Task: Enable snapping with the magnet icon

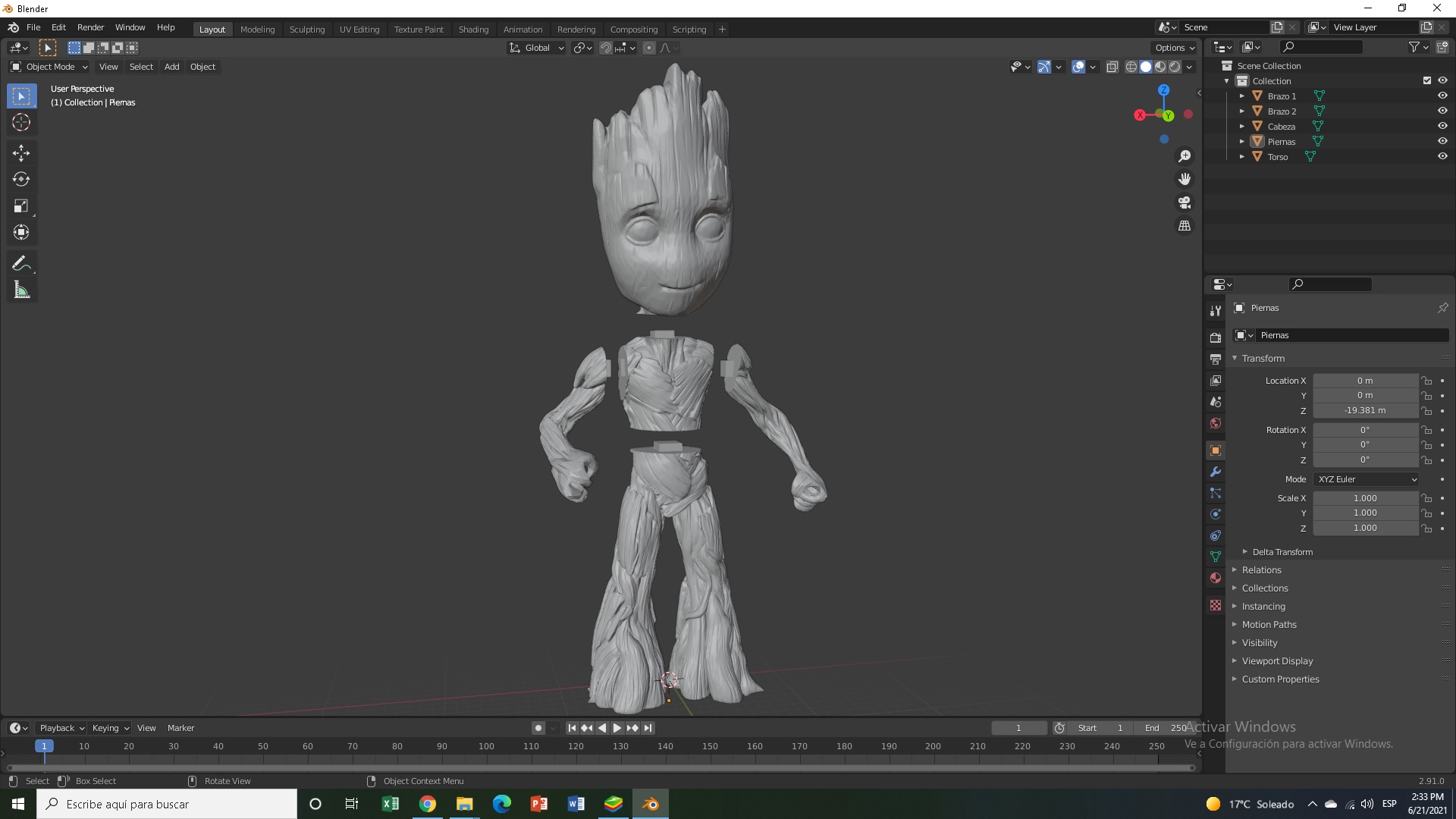Action: pyautogui.click(x=606, y=47)
